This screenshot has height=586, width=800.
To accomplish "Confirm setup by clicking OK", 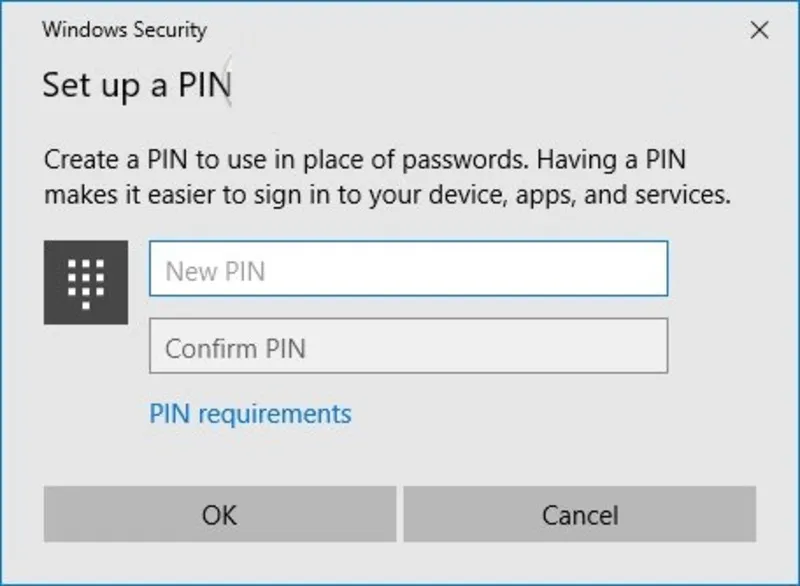I will tap(219, 514).
